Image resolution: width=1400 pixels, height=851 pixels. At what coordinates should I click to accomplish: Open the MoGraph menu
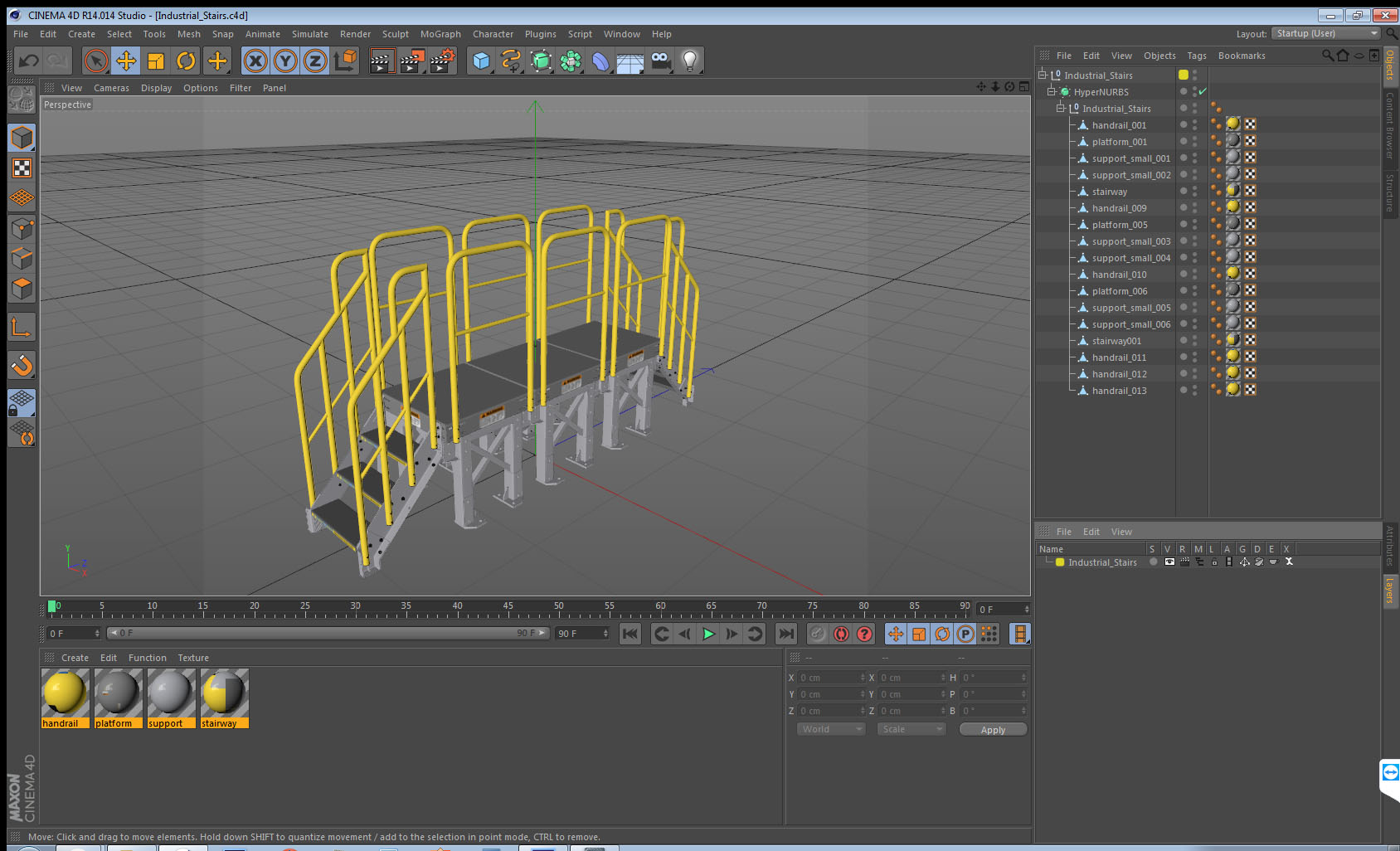440,34
